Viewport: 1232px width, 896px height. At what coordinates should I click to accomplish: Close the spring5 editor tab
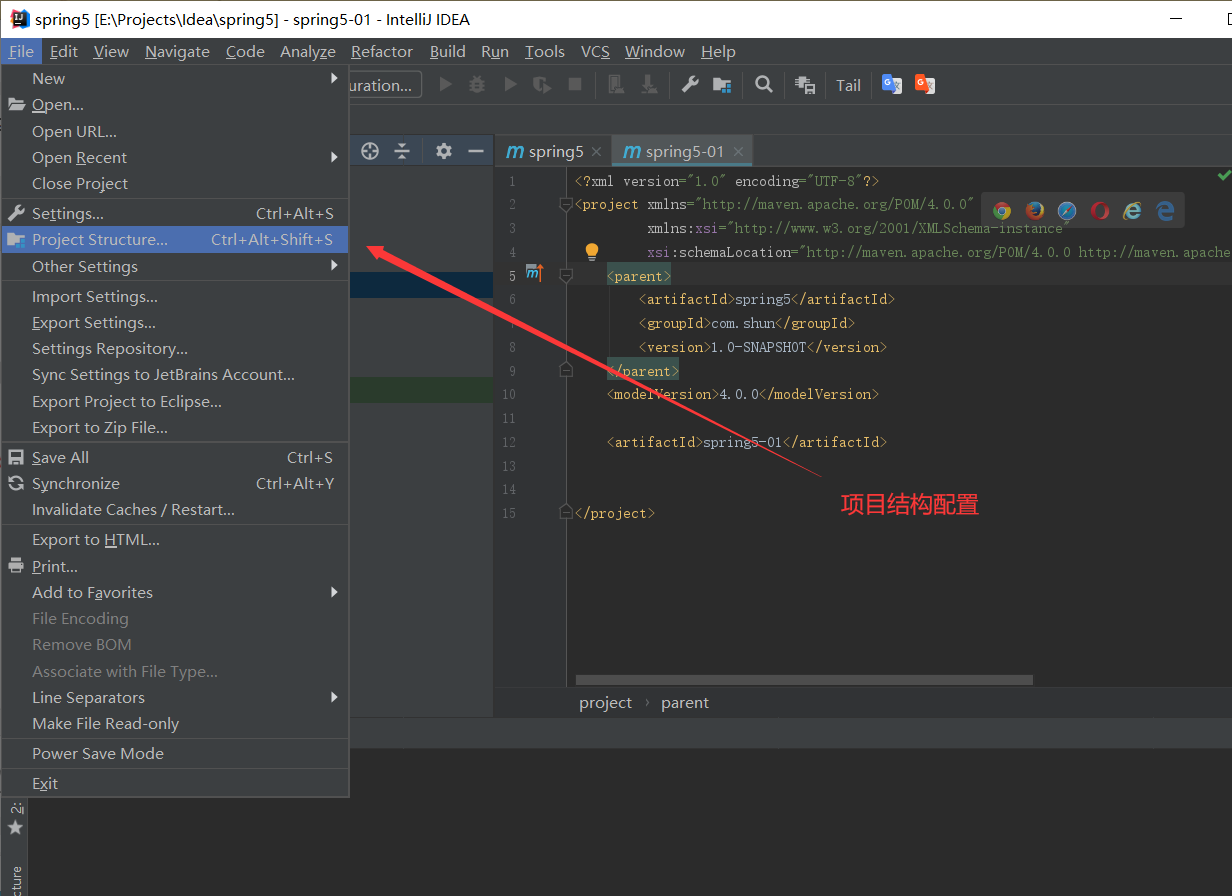596,152
